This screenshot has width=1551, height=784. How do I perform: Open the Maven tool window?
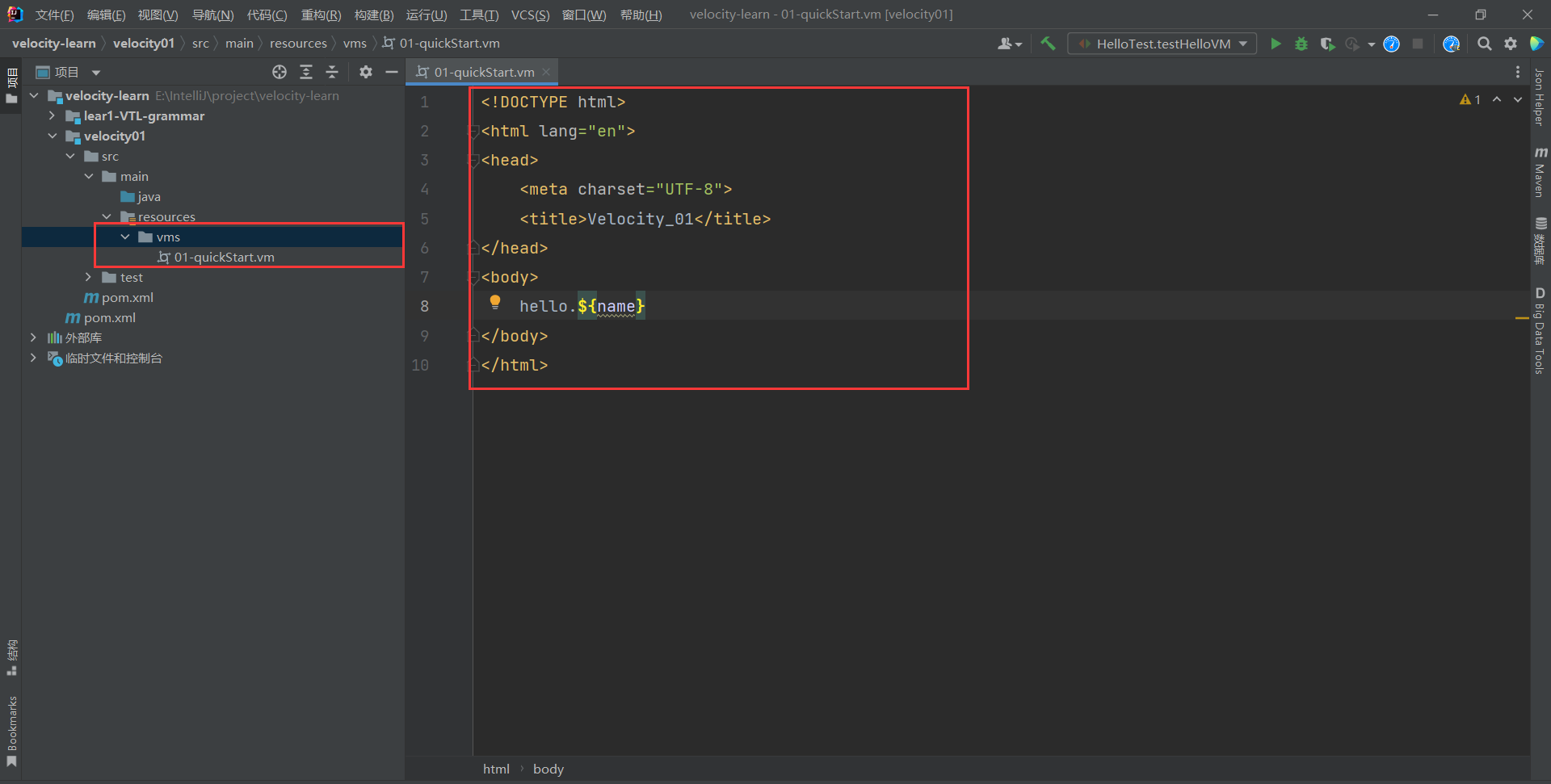[x=1540, y=172]
